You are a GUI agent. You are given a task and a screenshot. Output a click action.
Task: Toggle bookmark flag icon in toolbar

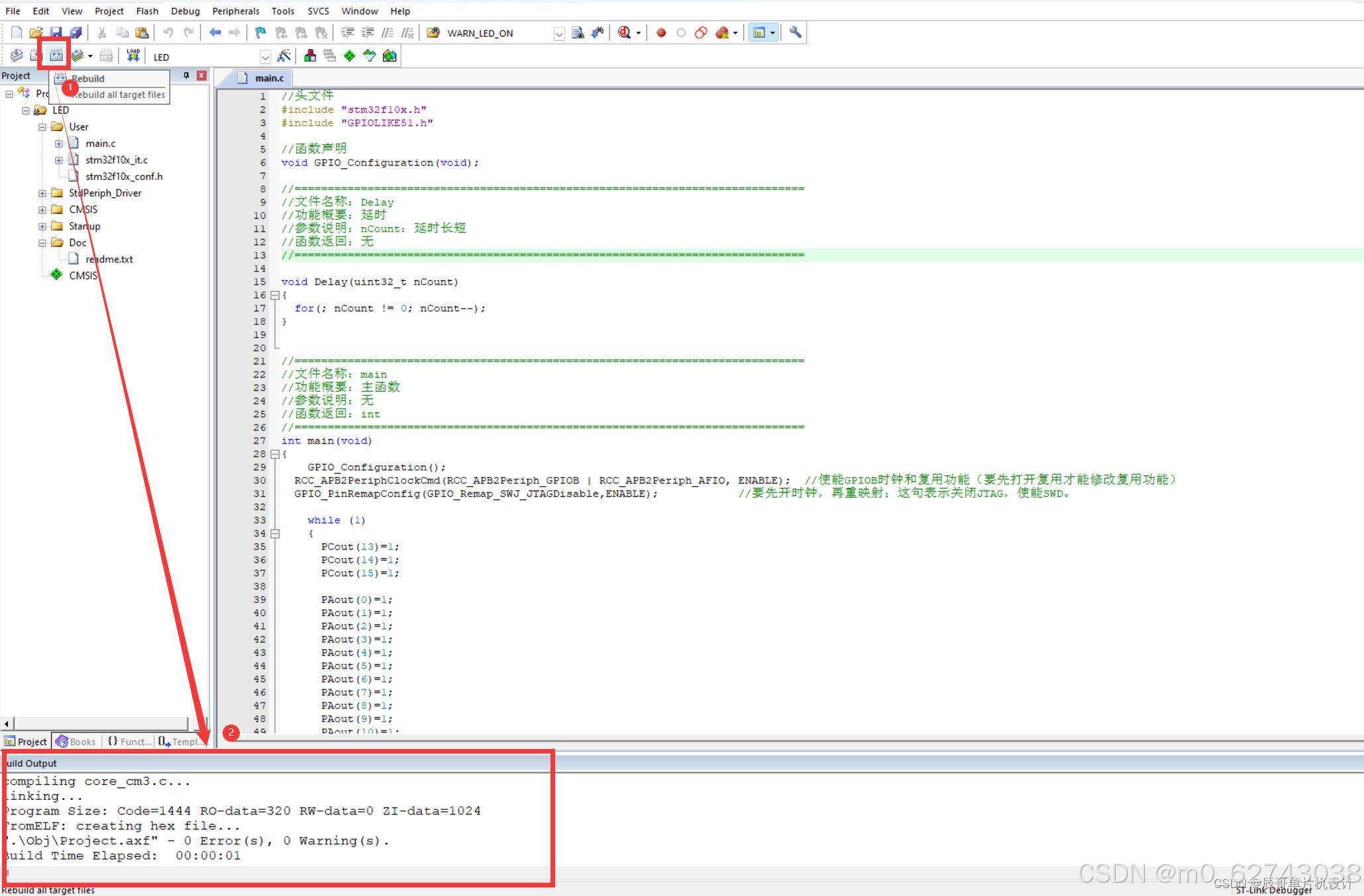coord(260,32)
